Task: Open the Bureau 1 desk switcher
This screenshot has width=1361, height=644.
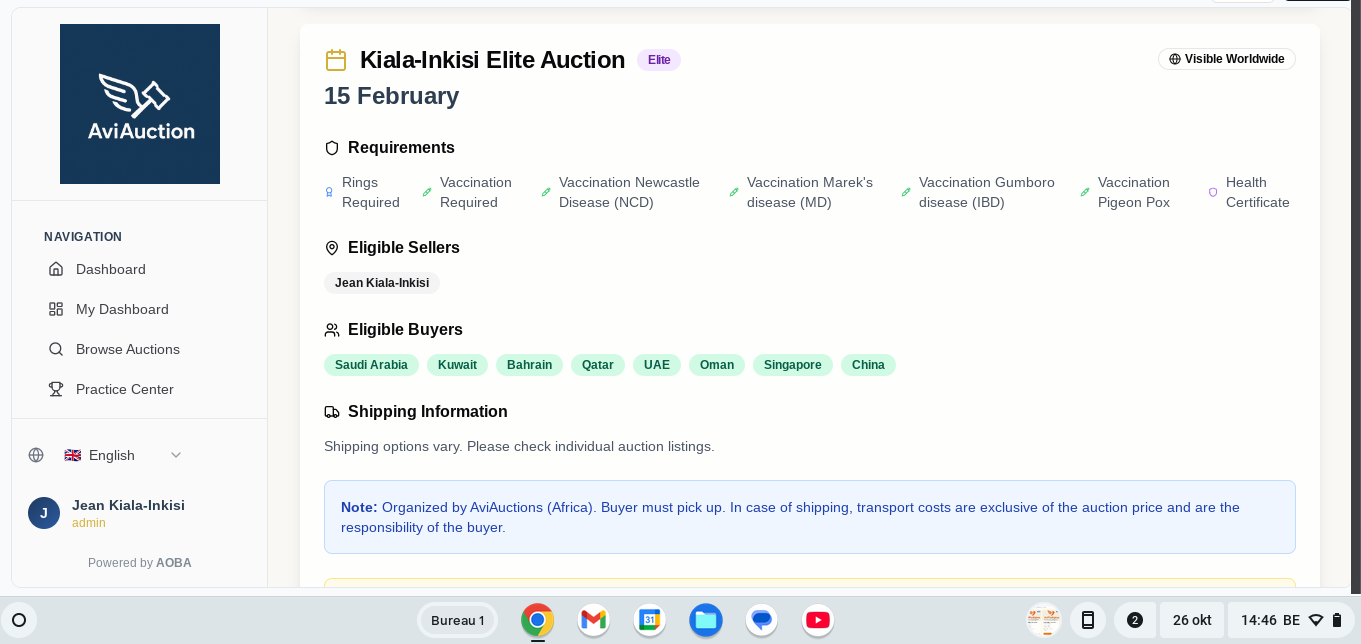Action: click(x=457, y=620)
